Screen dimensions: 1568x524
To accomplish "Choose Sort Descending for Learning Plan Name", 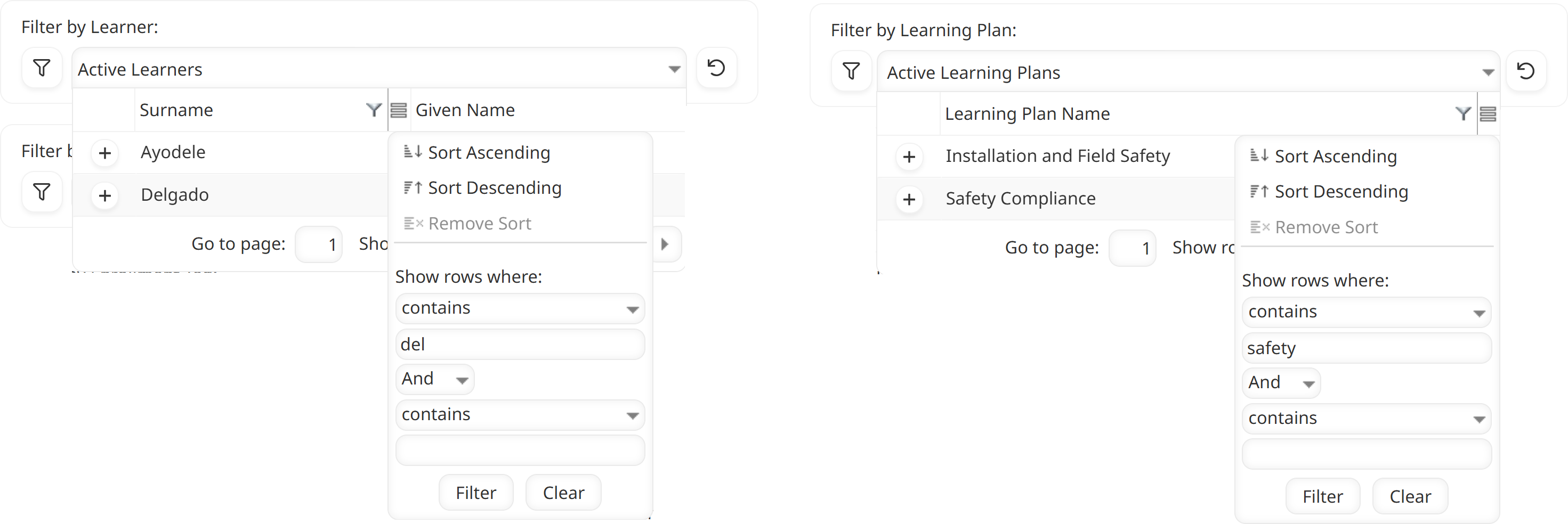I will (x=1340, y=192).
